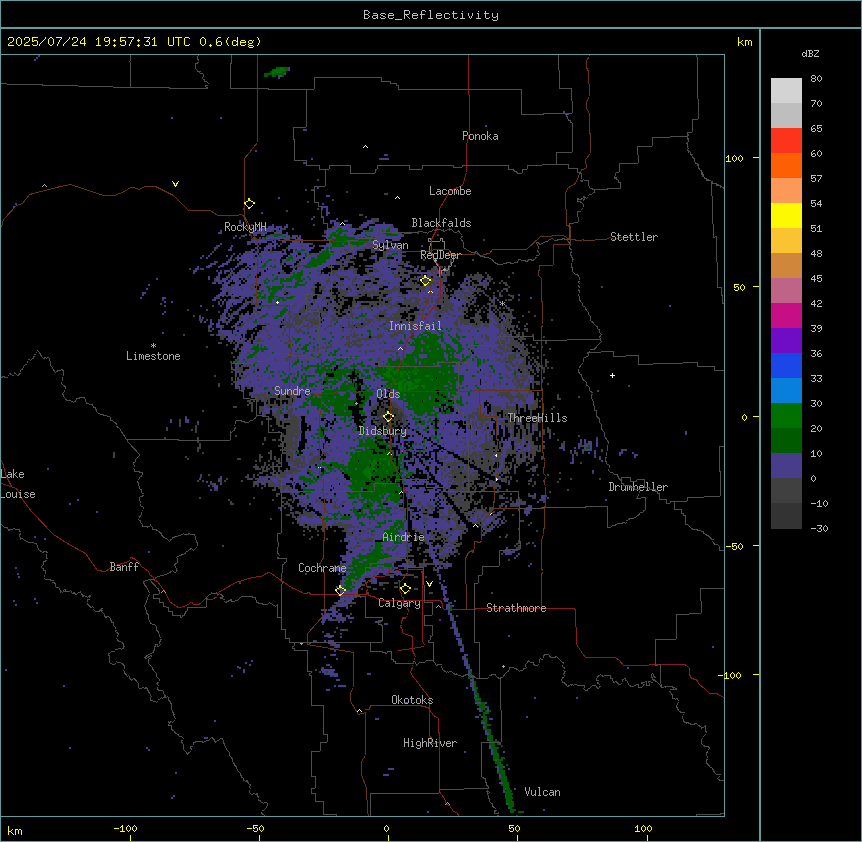Screen dimensions: 862x842
Task: Click the Vulcan town label
Action: tap(543, 792)
